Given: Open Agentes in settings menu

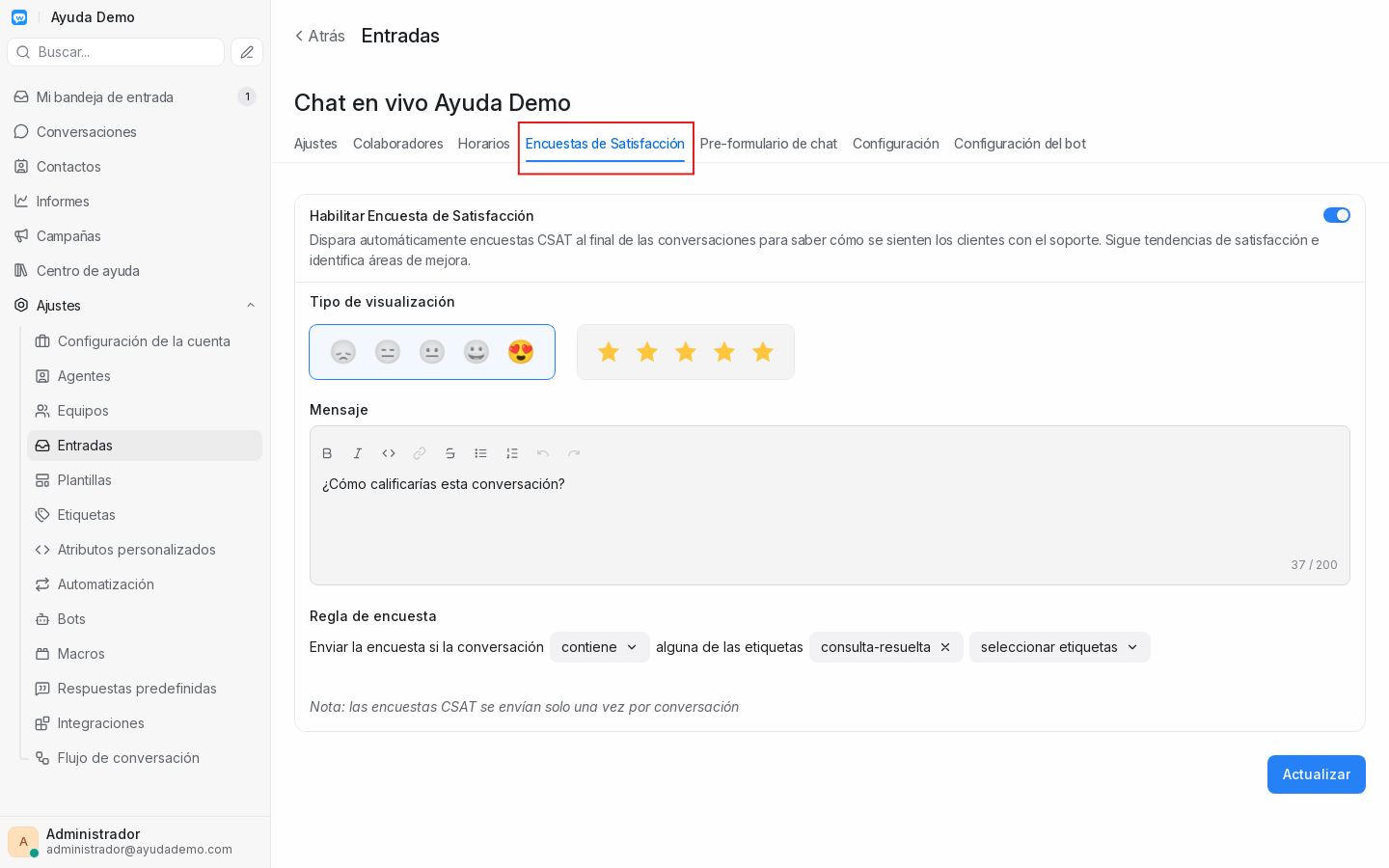Looking at the screenshot, I should [x=145, y=376].
